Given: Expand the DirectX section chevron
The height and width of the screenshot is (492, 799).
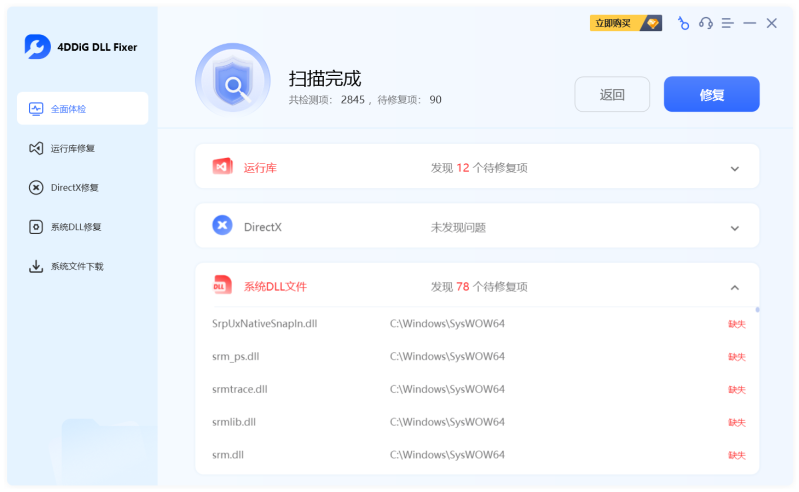Looking at the screenshot, I should click(x=735, y=228).
